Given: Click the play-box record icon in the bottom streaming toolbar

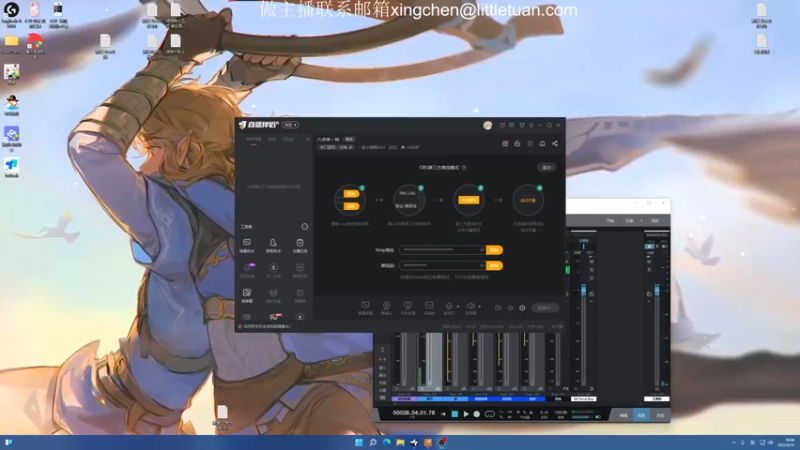Looking at the screenshot, I should coord(429,306).
